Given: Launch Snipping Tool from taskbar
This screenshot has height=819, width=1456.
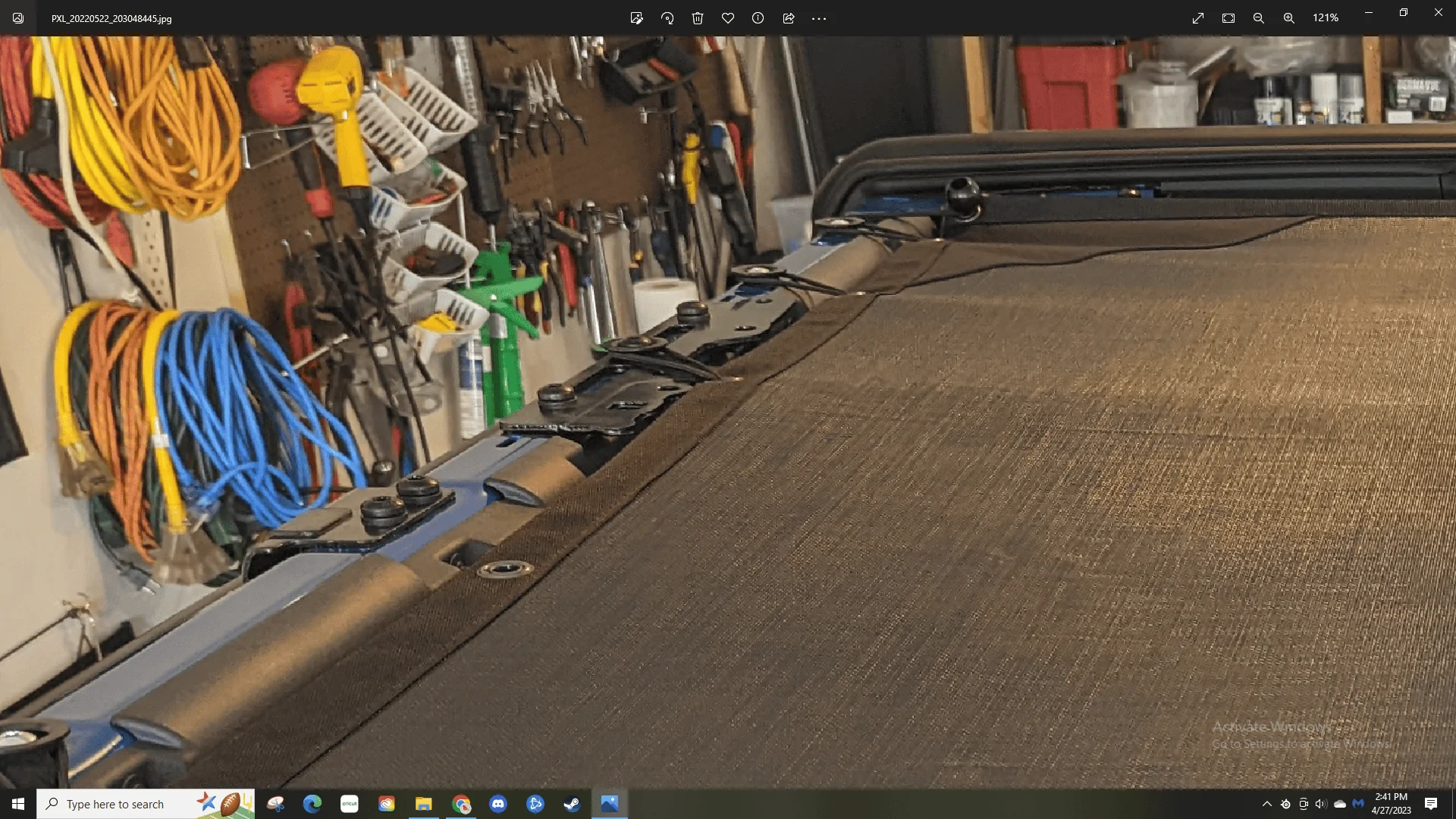Looking at the screenshot, I should 275,804.
